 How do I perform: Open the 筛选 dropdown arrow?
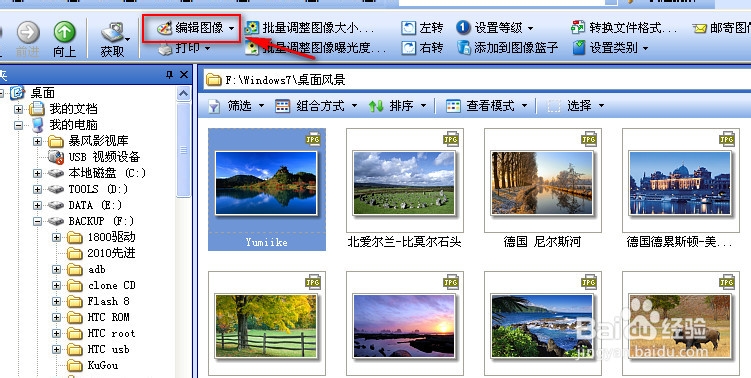pos(262,106)
